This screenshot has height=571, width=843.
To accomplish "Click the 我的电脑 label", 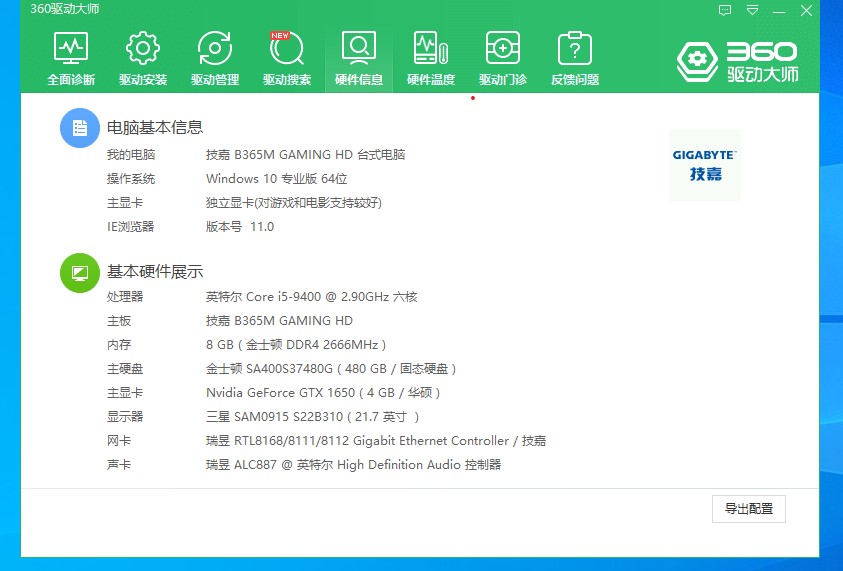I will point(131,155).
